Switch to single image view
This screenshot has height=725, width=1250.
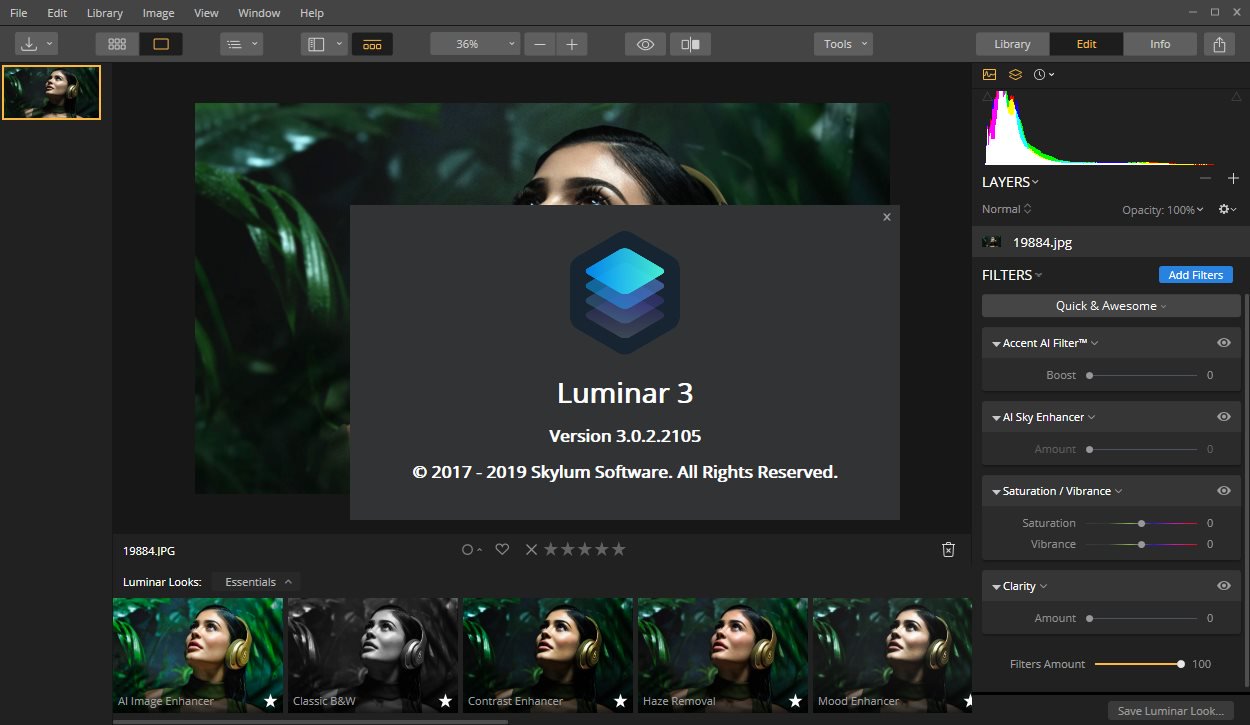pos(161,44)
